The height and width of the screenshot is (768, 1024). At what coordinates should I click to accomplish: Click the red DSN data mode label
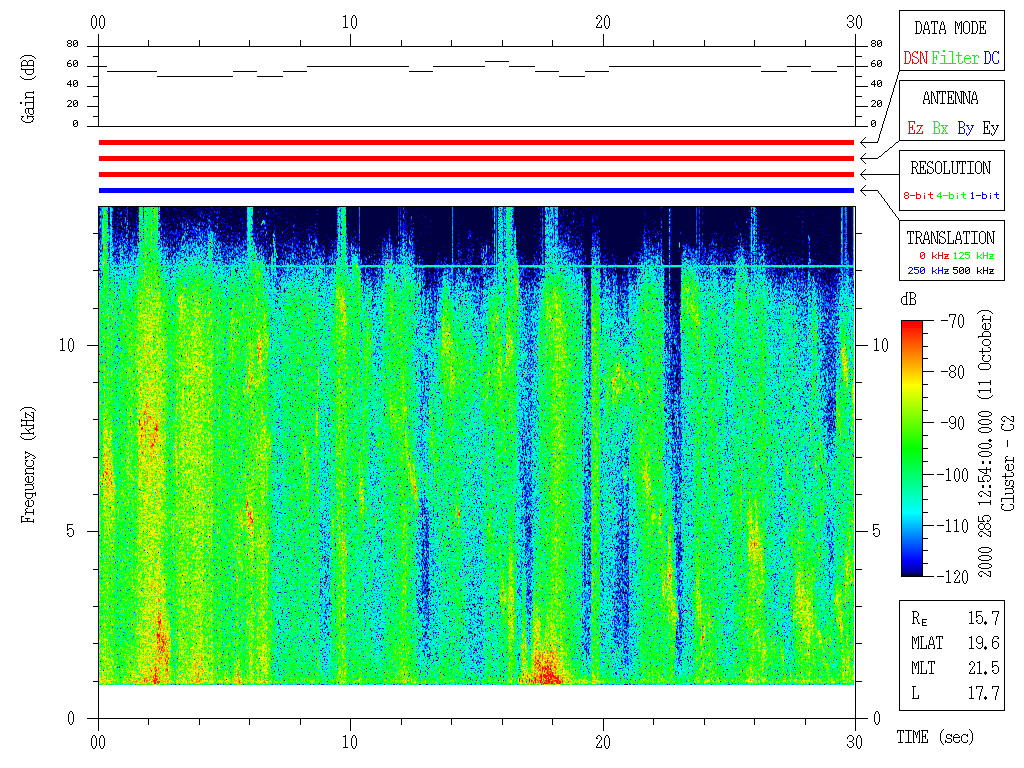coord(915,58)
